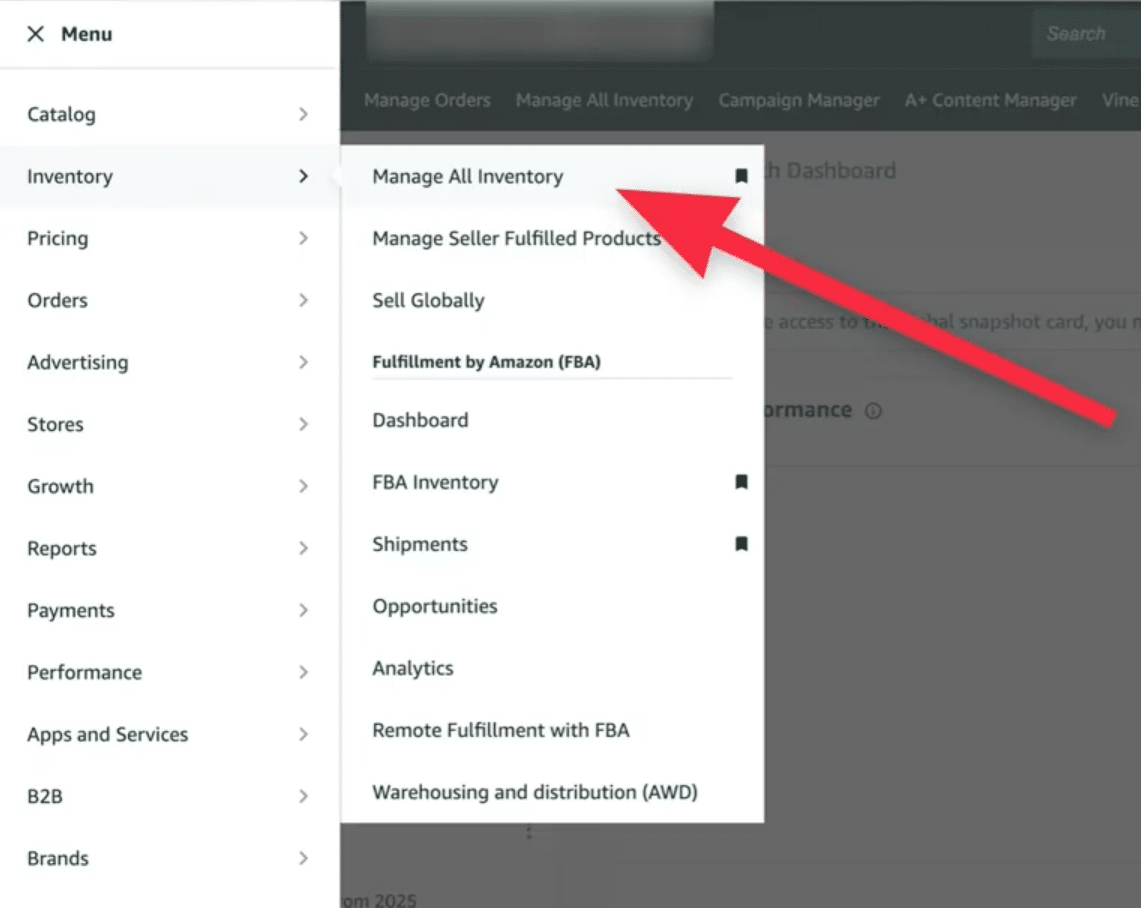Expand the Apps and Services chevron
Viewport: 1141px width, 908px height.
pyautogui.click(x=303, y=734)
